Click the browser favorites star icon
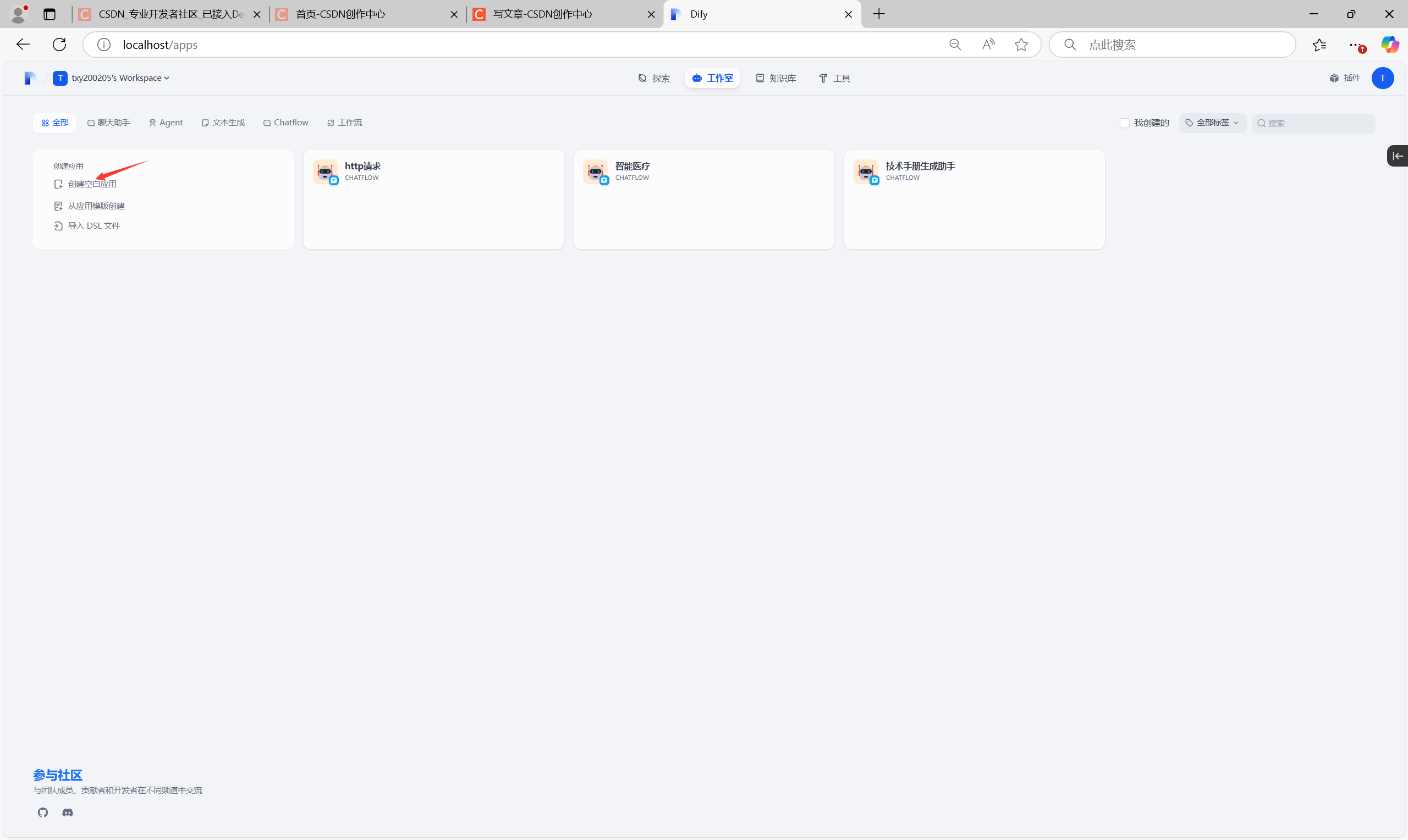Viewport: 1408px width, 840px height. (1021, 45)
